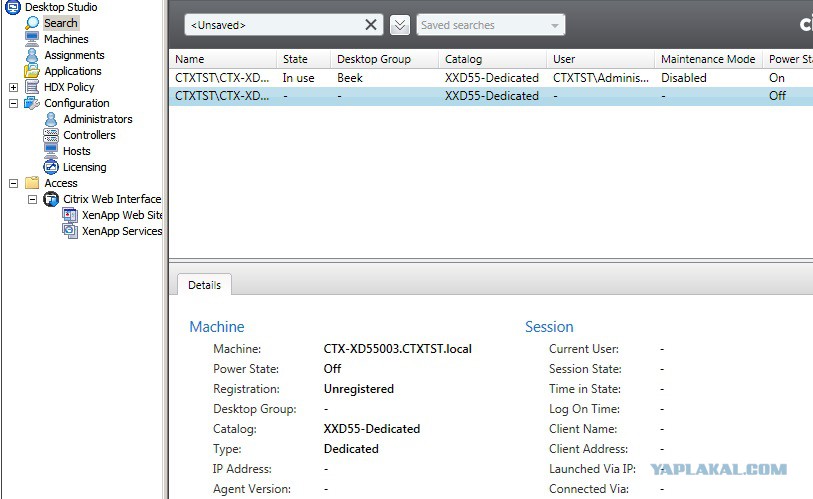The width and height of the screenshot is (813, 499).
Task: Click the Access folder icon
Action: coord(32,183)
